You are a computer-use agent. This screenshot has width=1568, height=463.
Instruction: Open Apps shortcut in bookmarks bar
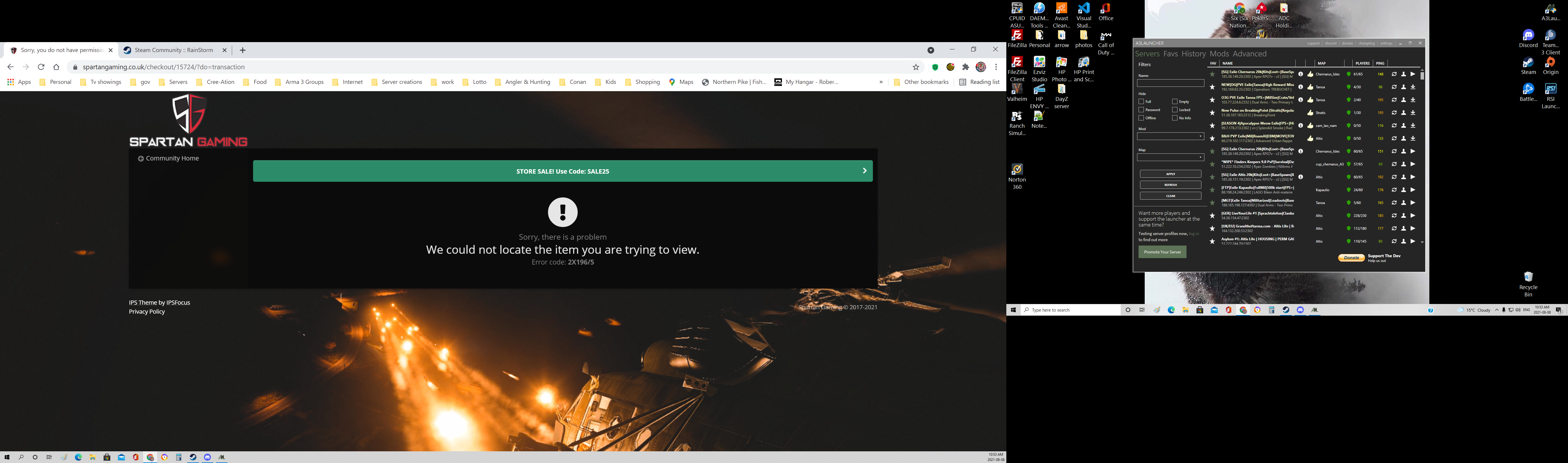click(x=19, y=82)
